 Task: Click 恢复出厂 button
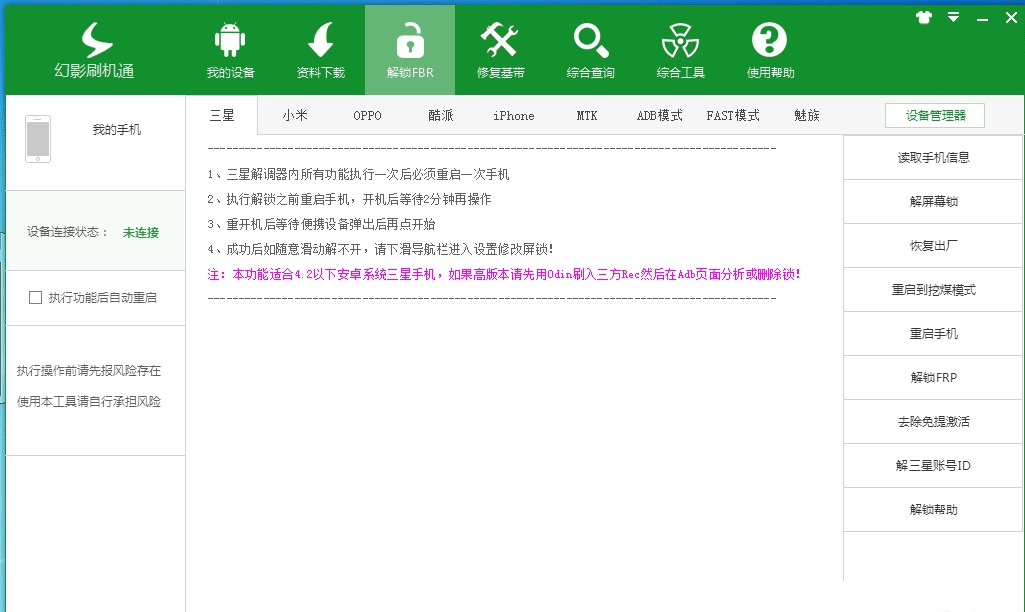tap(933, 245)
